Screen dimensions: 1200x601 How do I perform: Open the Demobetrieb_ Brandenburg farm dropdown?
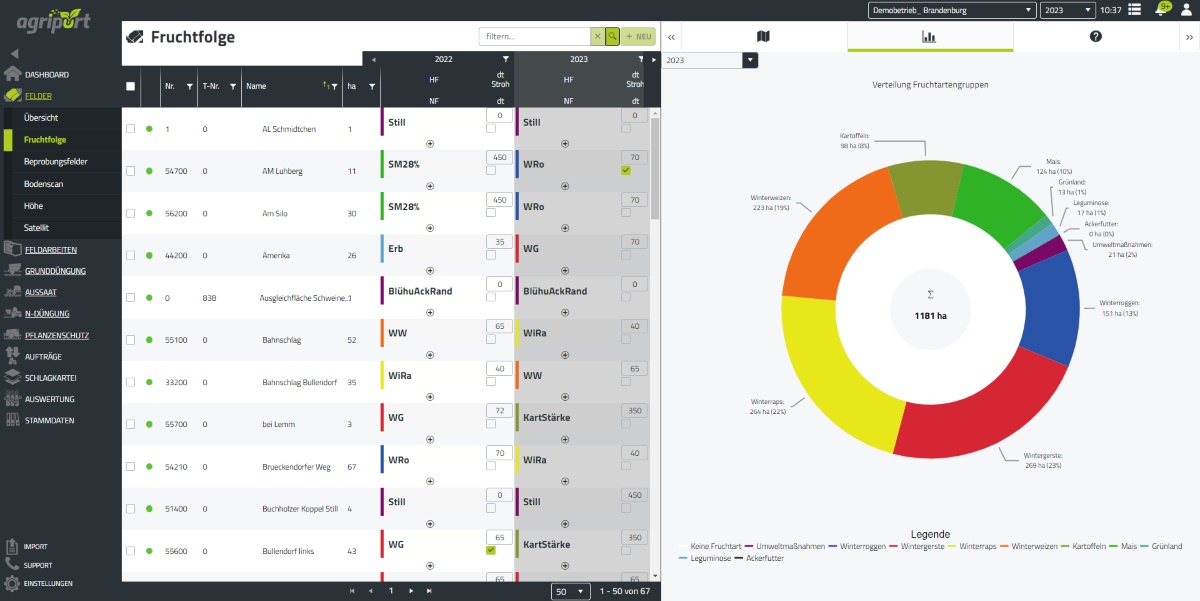click(951, 10)
